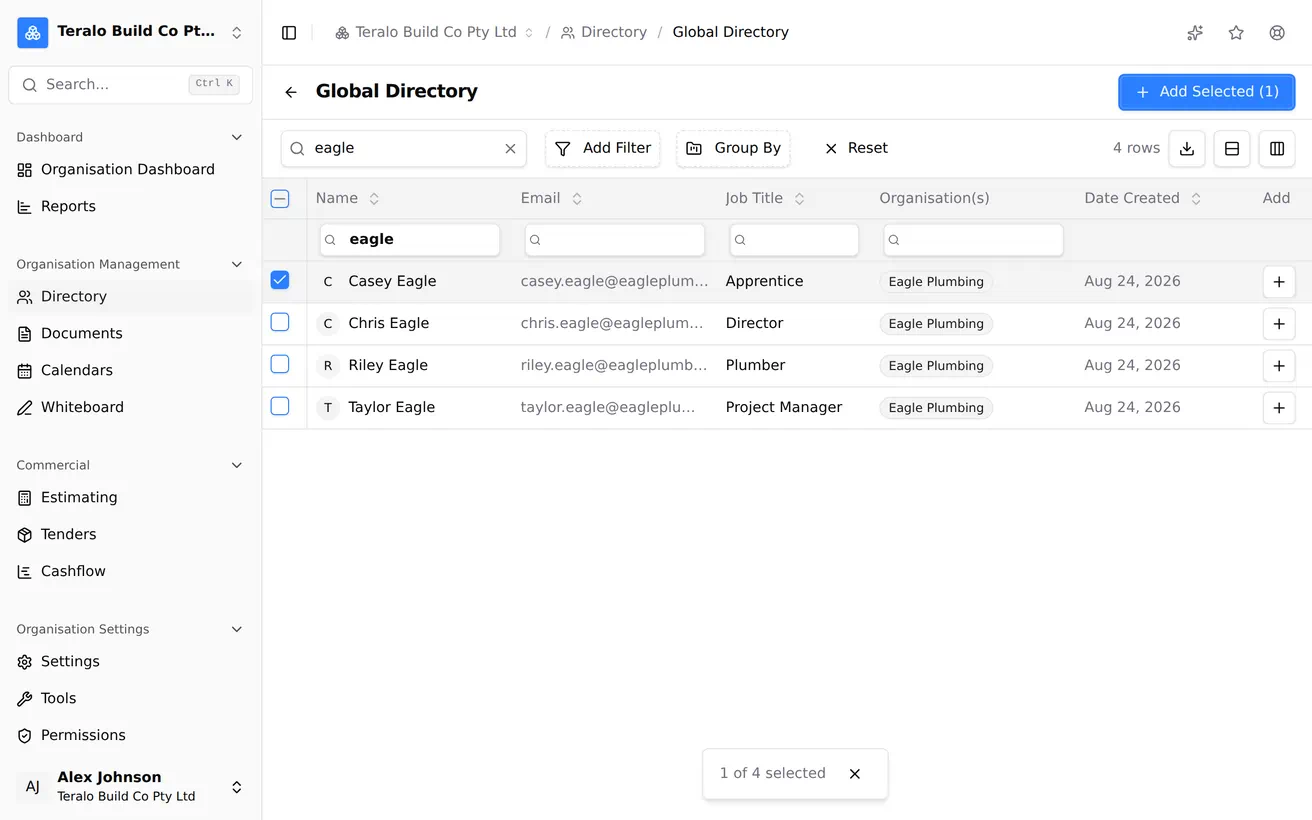Click the sparkle AI assistant icon

(1195, 33)
